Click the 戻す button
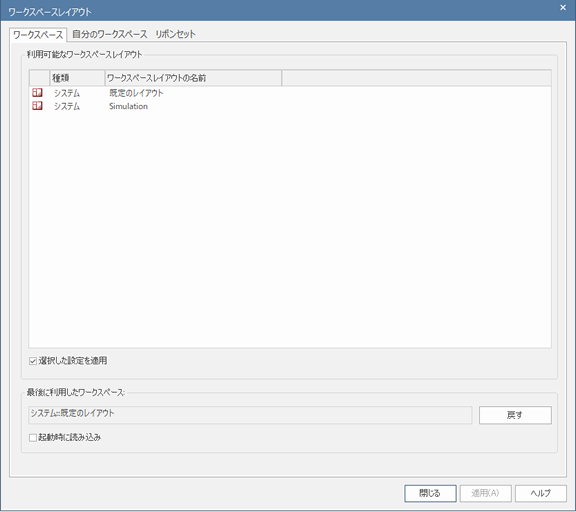 click(x=515, y=415)
